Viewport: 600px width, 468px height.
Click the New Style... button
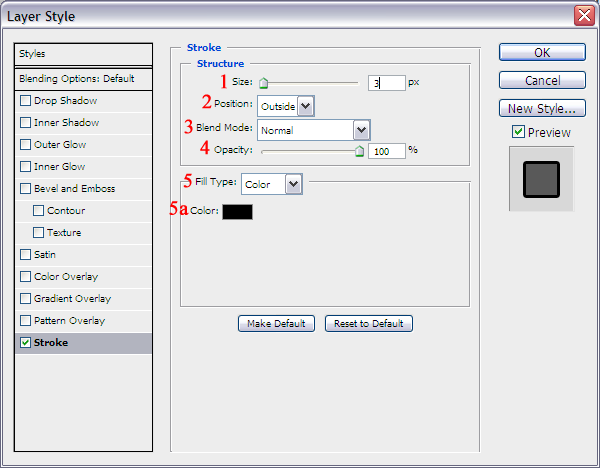542,108
